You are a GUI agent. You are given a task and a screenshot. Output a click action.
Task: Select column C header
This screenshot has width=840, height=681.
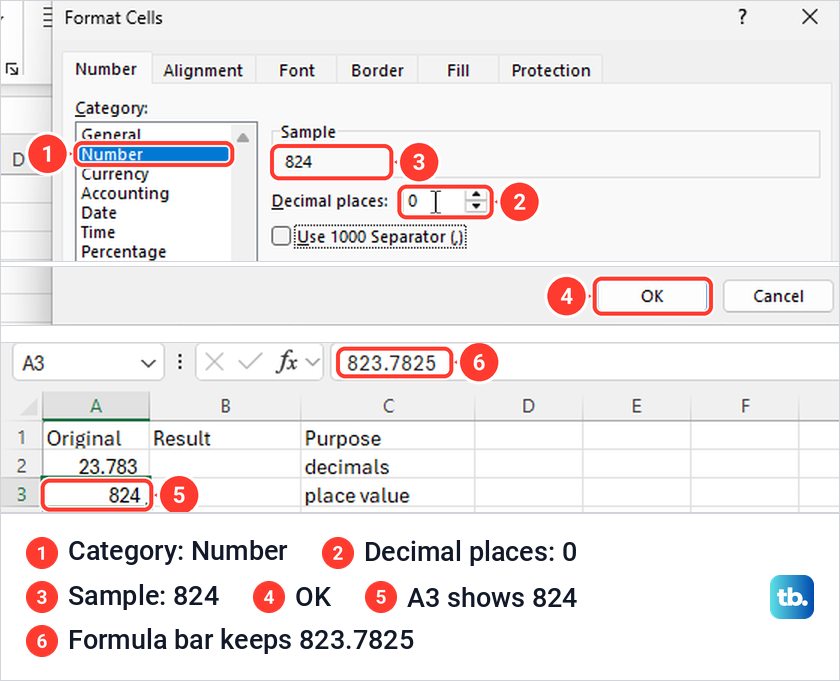388,406
